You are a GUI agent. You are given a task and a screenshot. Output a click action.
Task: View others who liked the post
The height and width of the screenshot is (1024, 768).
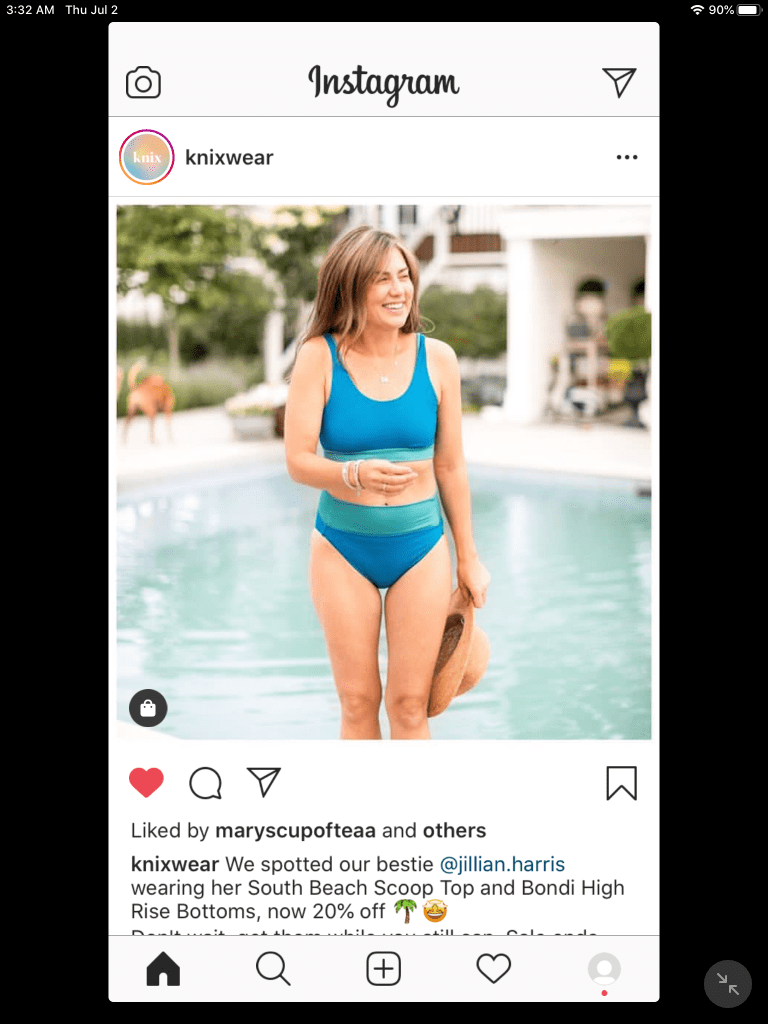click(455, 831)
